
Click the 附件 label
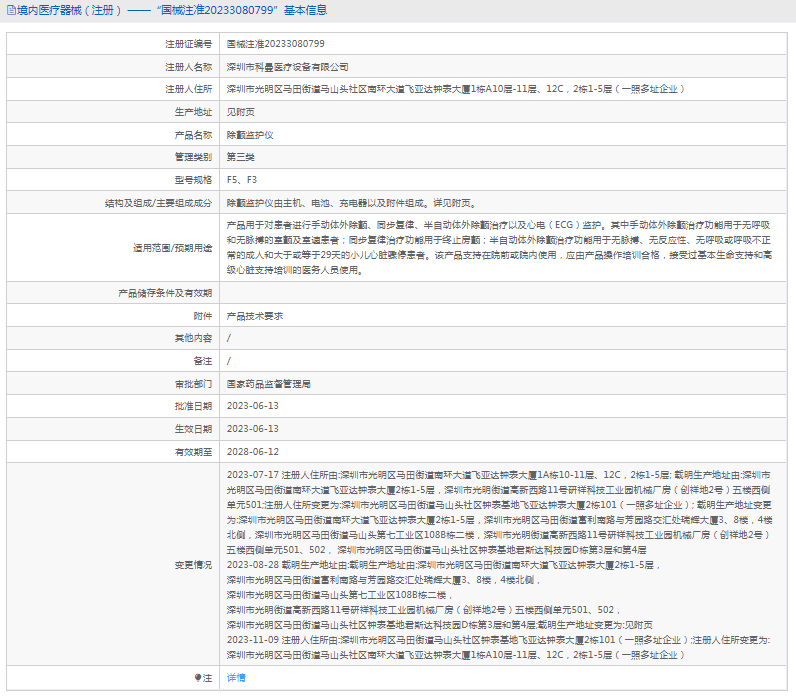203,316
